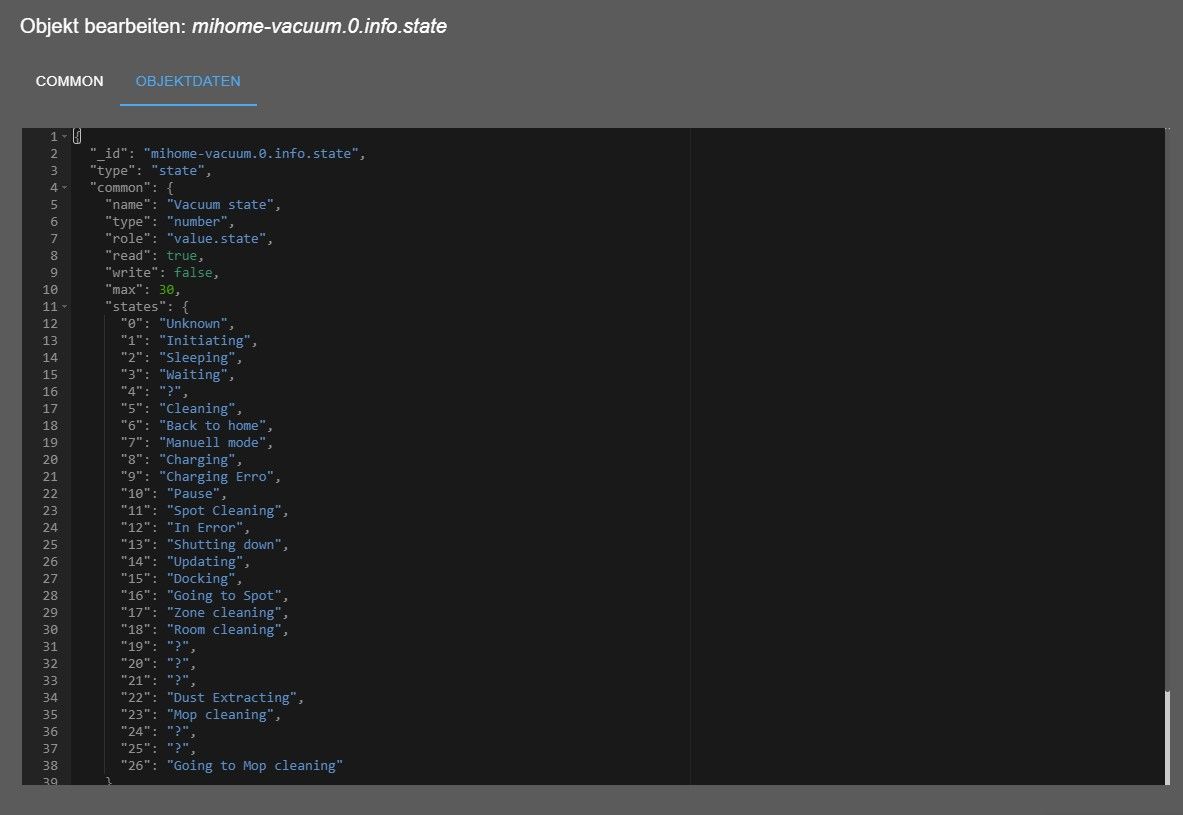
Task: Click the "Back to home" state text
Action: click(215, 425)
